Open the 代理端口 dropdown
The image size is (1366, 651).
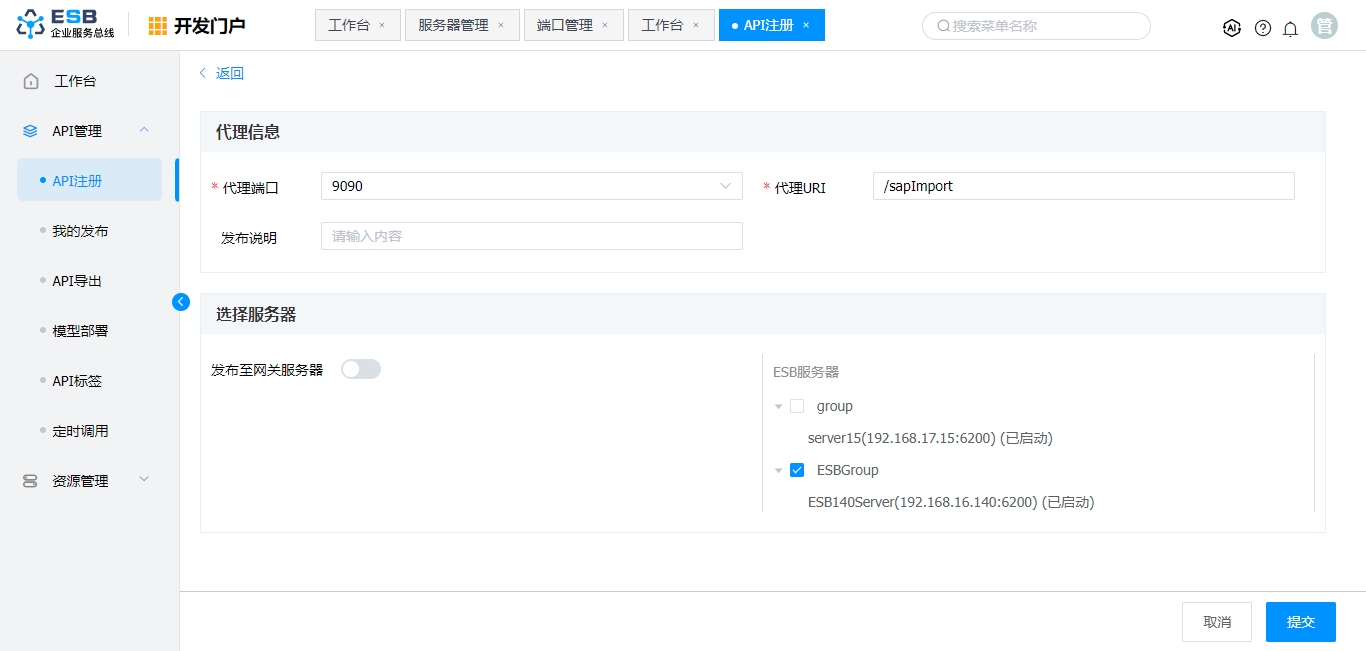(x=531, y=186)
